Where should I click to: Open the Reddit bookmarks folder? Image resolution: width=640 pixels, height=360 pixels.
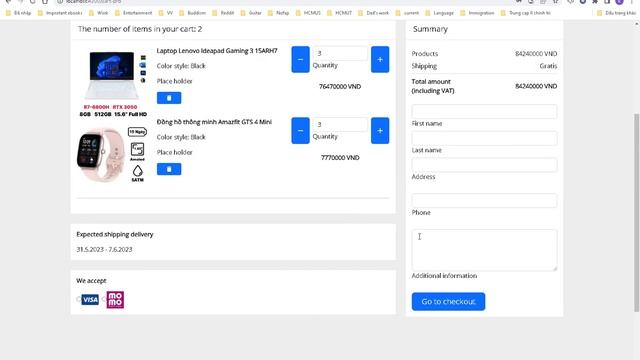pos(223,13)
